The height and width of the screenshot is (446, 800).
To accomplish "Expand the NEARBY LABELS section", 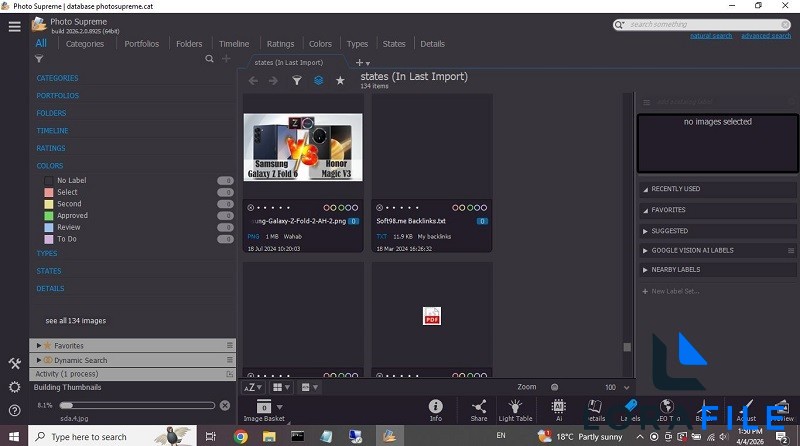I will pos(645,269).
